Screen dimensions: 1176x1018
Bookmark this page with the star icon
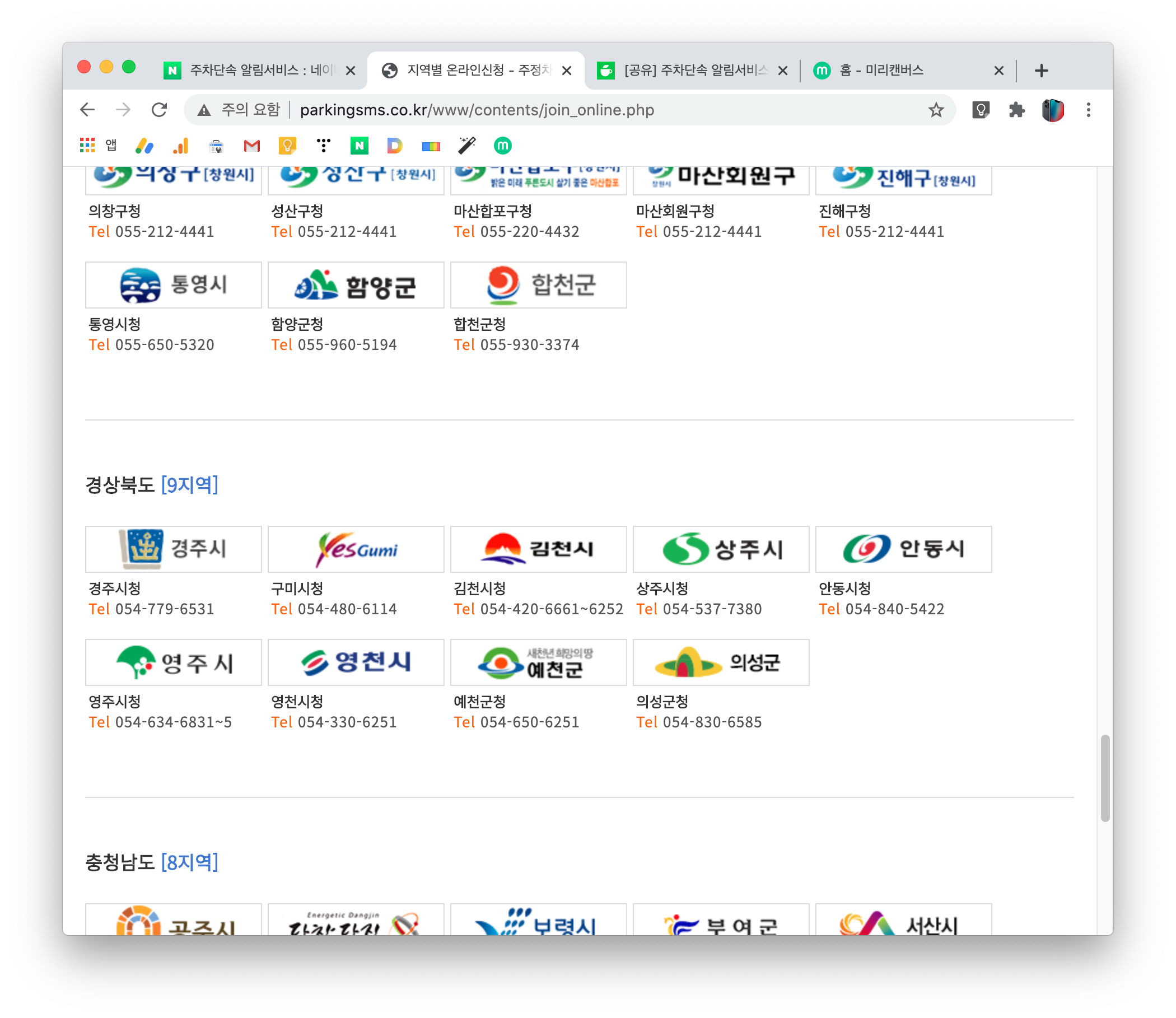point(936,110)
